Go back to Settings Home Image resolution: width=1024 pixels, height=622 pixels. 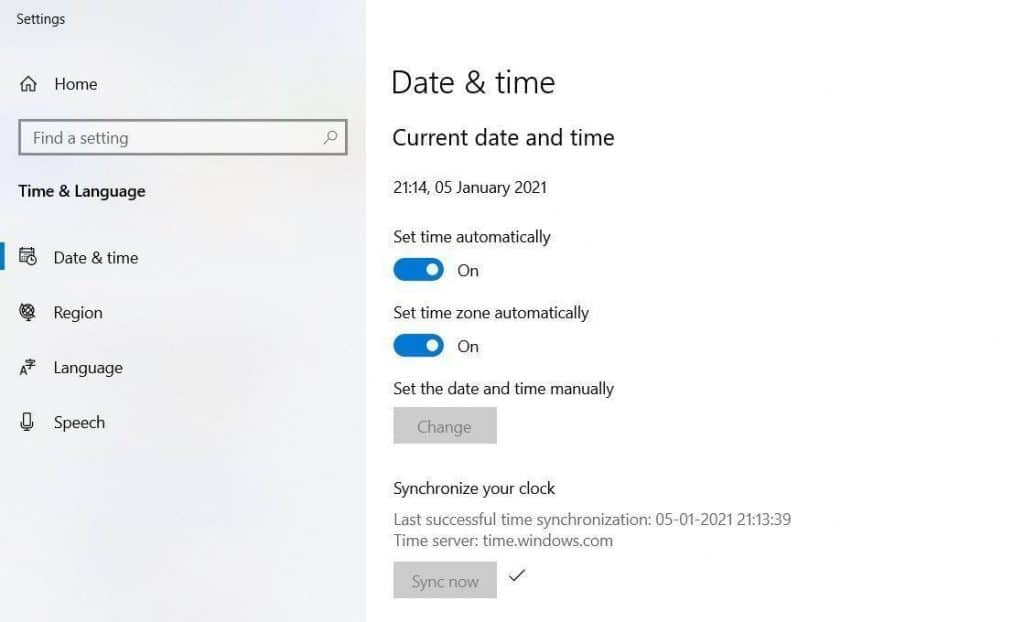pos(75,84)
